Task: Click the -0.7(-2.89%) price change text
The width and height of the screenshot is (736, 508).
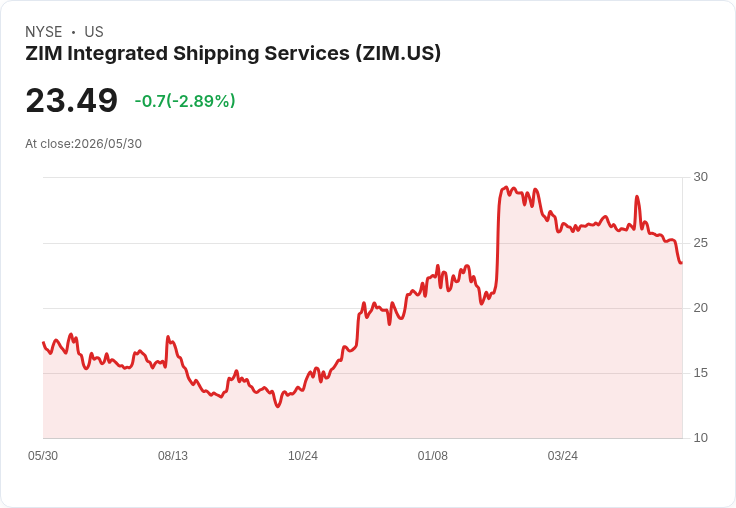Action: pyautogui.click(x=185, y=101)
